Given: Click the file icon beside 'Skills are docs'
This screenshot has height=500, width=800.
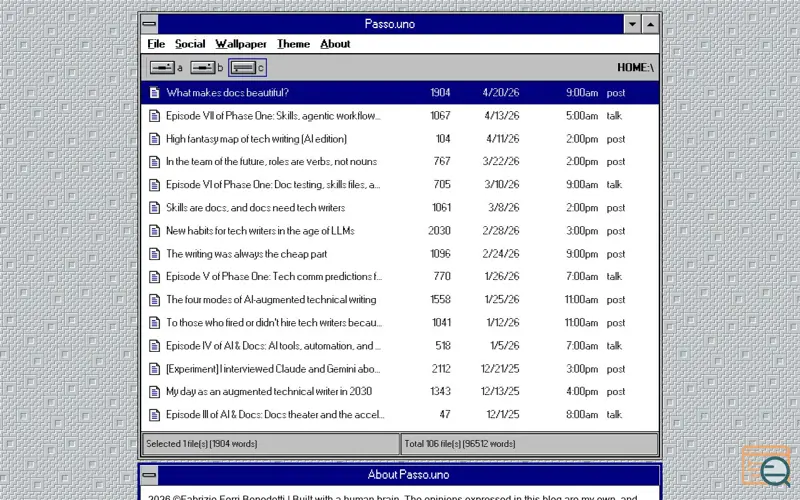Looking at the screenshot, I should point(154,208).
